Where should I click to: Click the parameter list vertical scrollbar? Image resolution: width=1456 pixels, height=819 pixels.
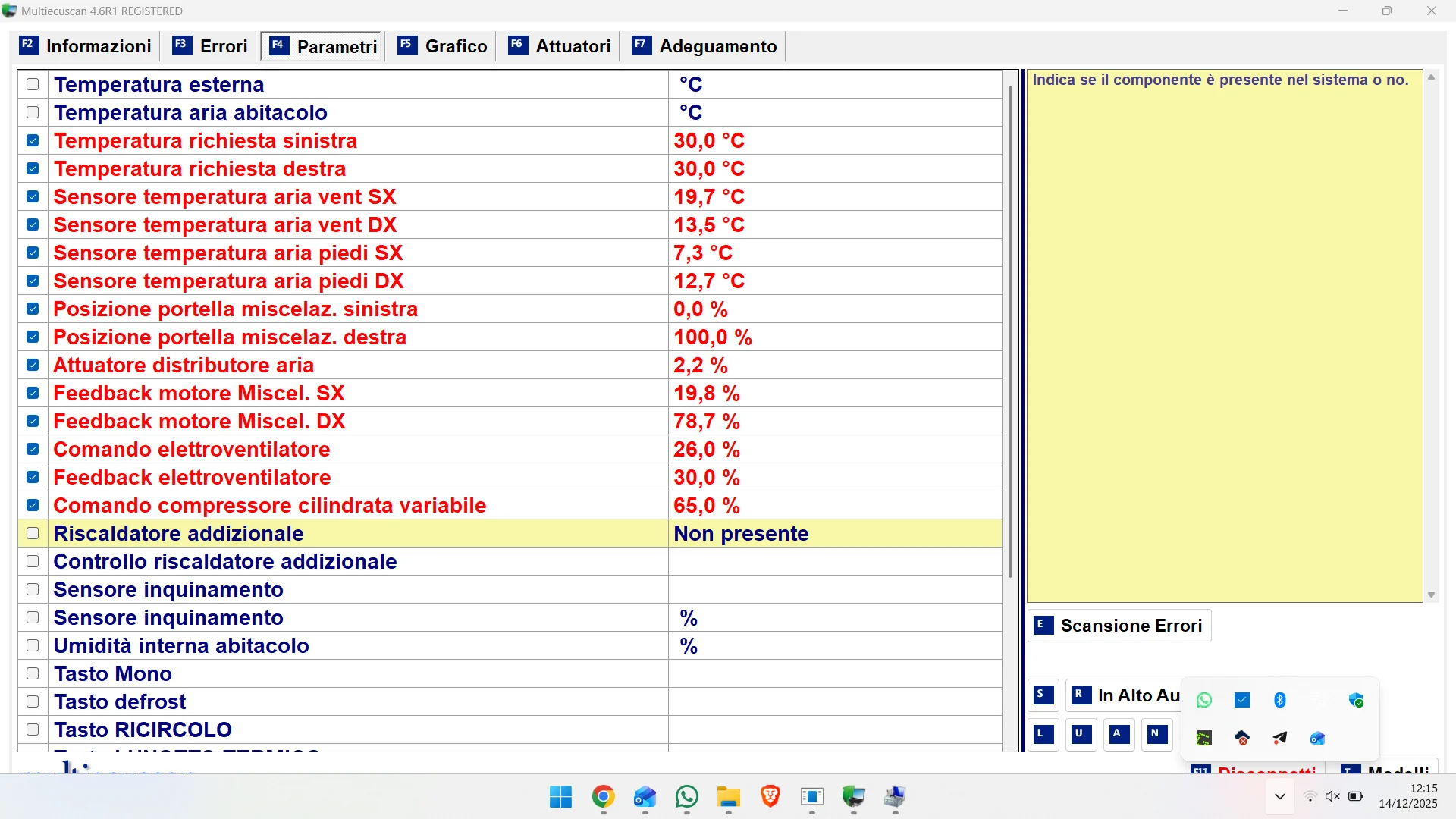tap(1010, 331)
